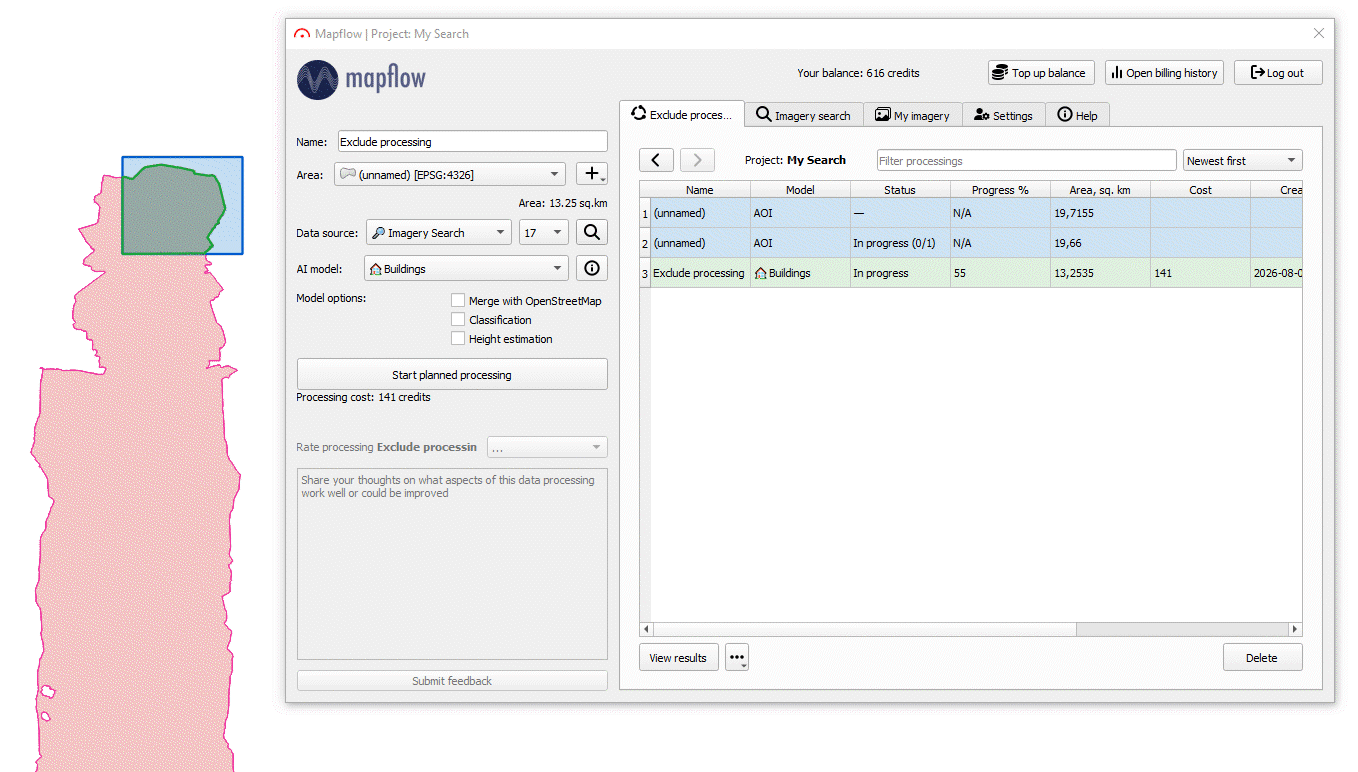Open the zoom level 17 dropdown
The height and width of the screenshot is (772, 1358).
coord(544,233)
